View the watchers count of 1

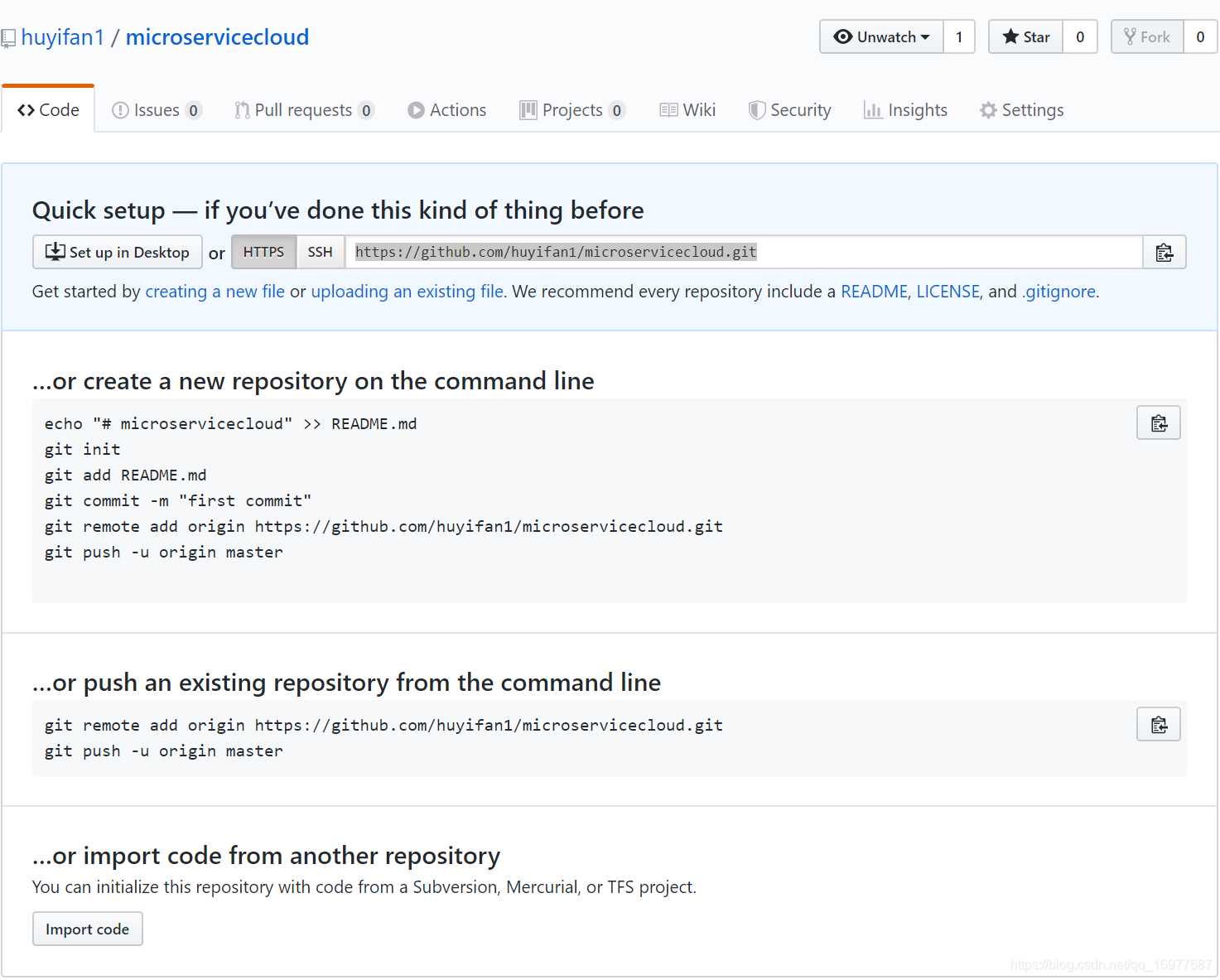[x=959, y=36]
